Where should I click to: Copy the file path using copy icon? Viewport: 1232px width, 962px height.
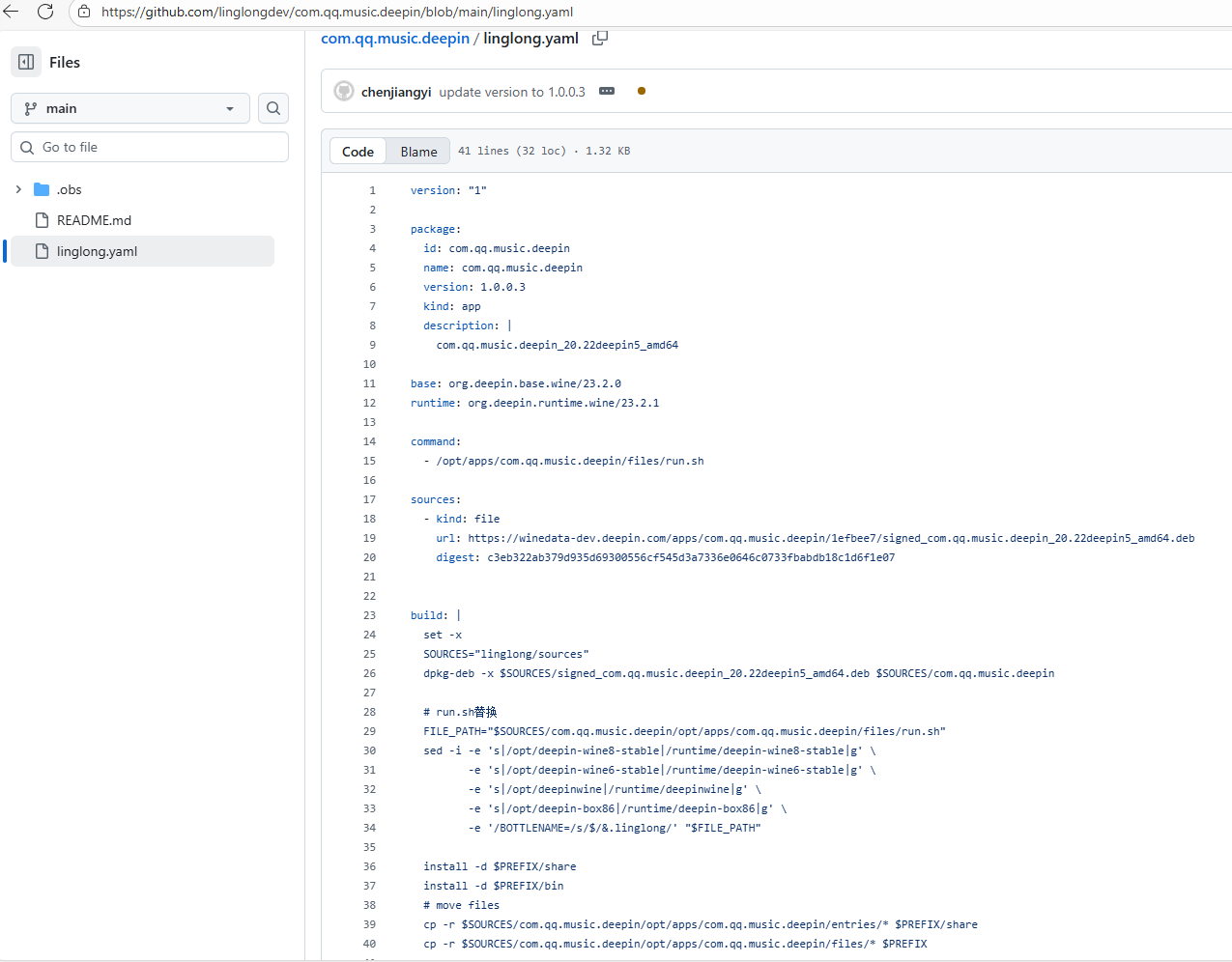tap(600, 38)
